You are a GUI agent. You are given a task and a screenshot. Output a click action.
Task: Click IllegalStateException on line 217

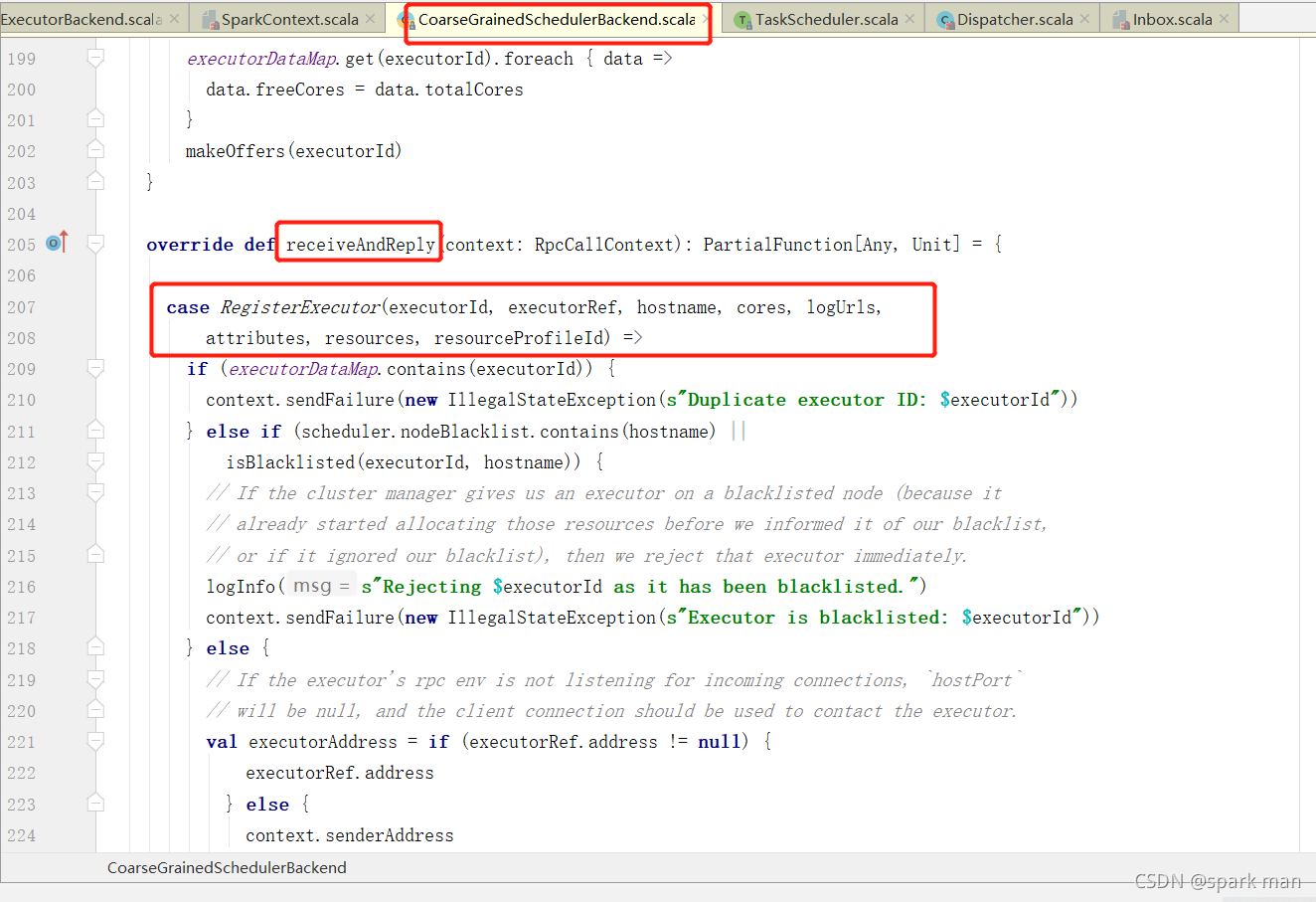pos(552,618)
